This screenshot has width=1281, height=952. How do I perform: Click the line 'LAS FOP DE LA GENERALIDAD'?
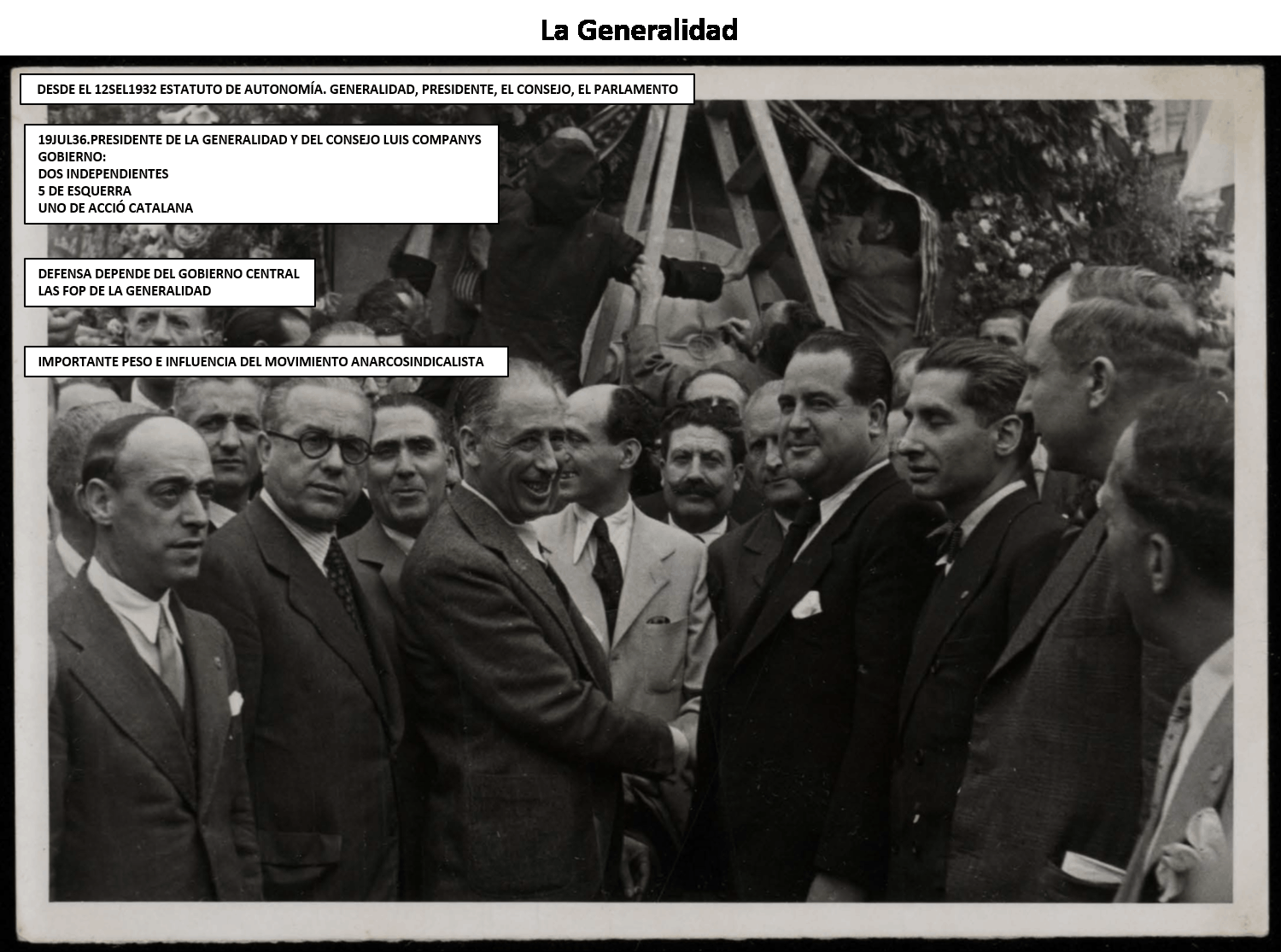click(x=125, y=290)
